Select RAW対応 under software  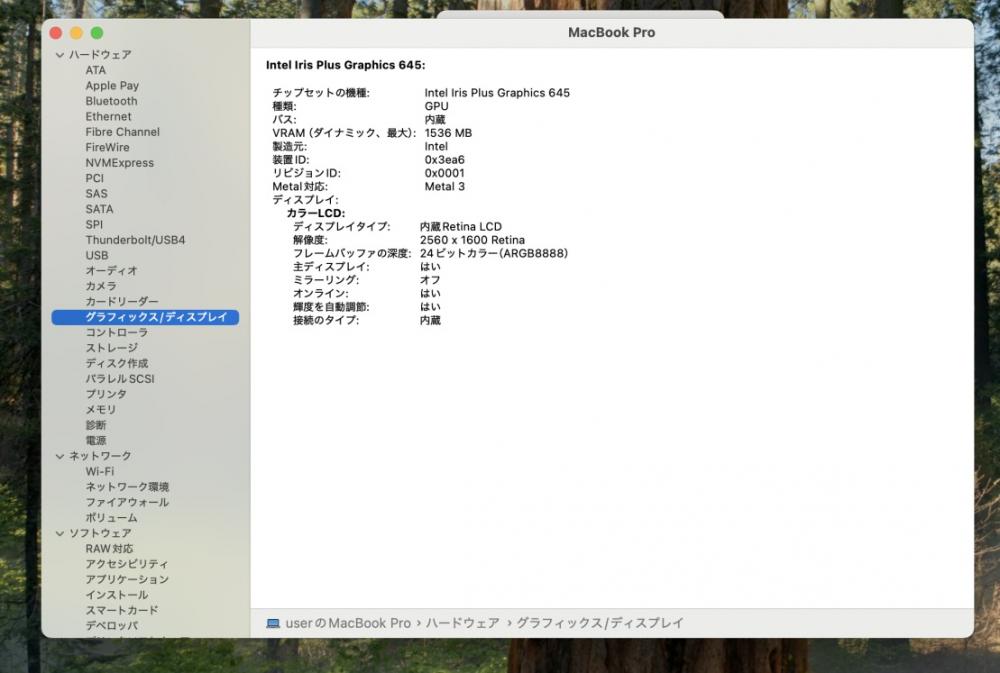109,549
